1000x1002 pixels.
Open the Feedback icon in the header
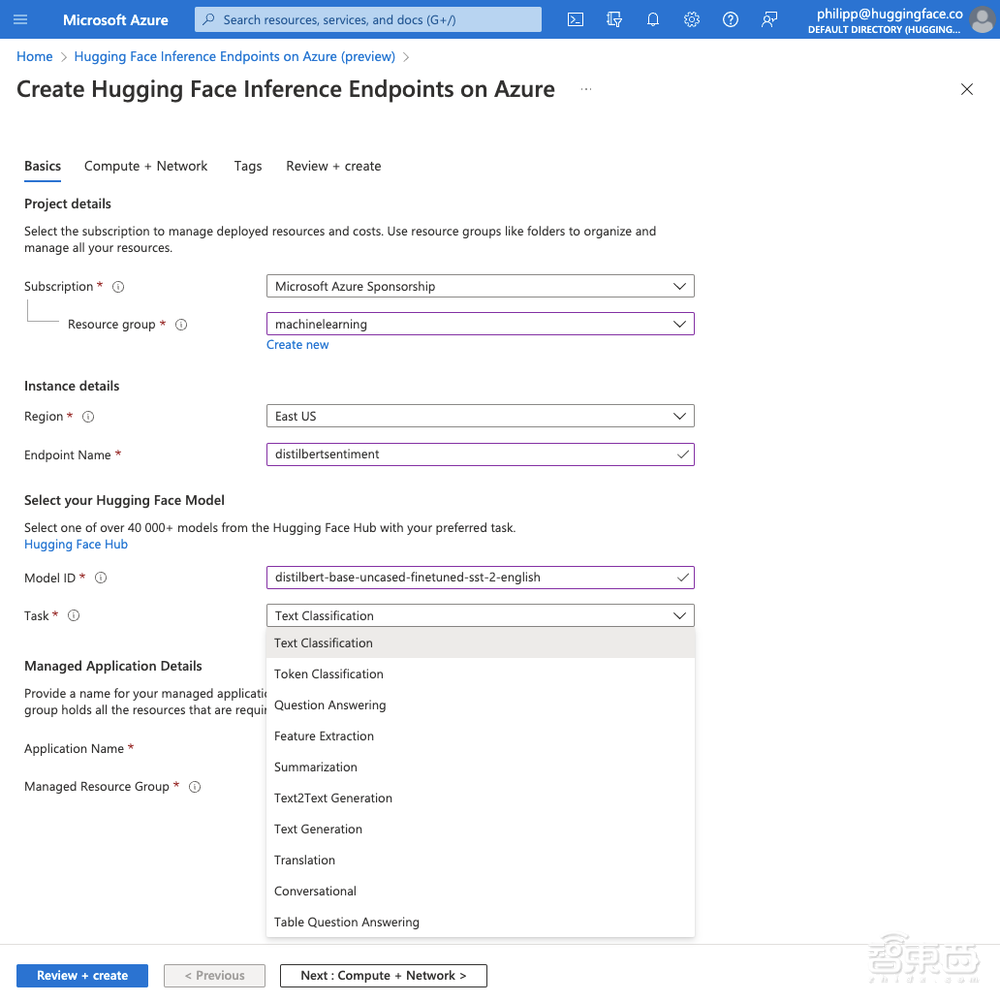[769, 19]
